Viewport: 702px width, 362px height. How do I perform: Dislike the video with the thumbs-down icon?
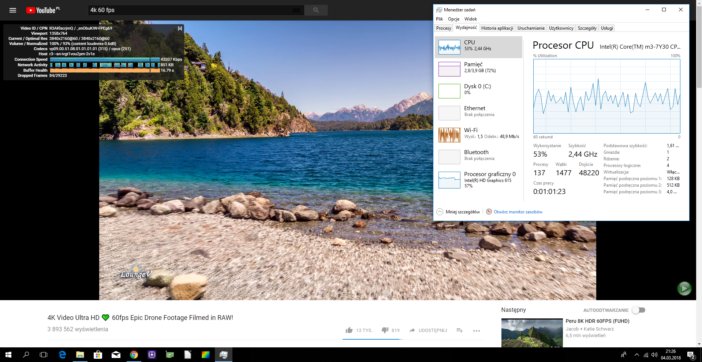point(385,330)
